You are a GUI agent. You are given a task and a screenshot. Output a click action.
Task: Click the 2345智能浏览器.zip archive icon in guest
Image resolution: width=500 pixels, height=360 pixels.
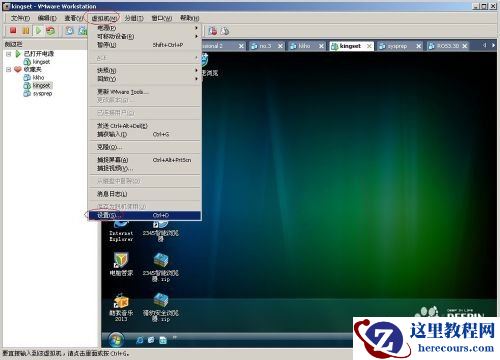click(x=161, y=267)
